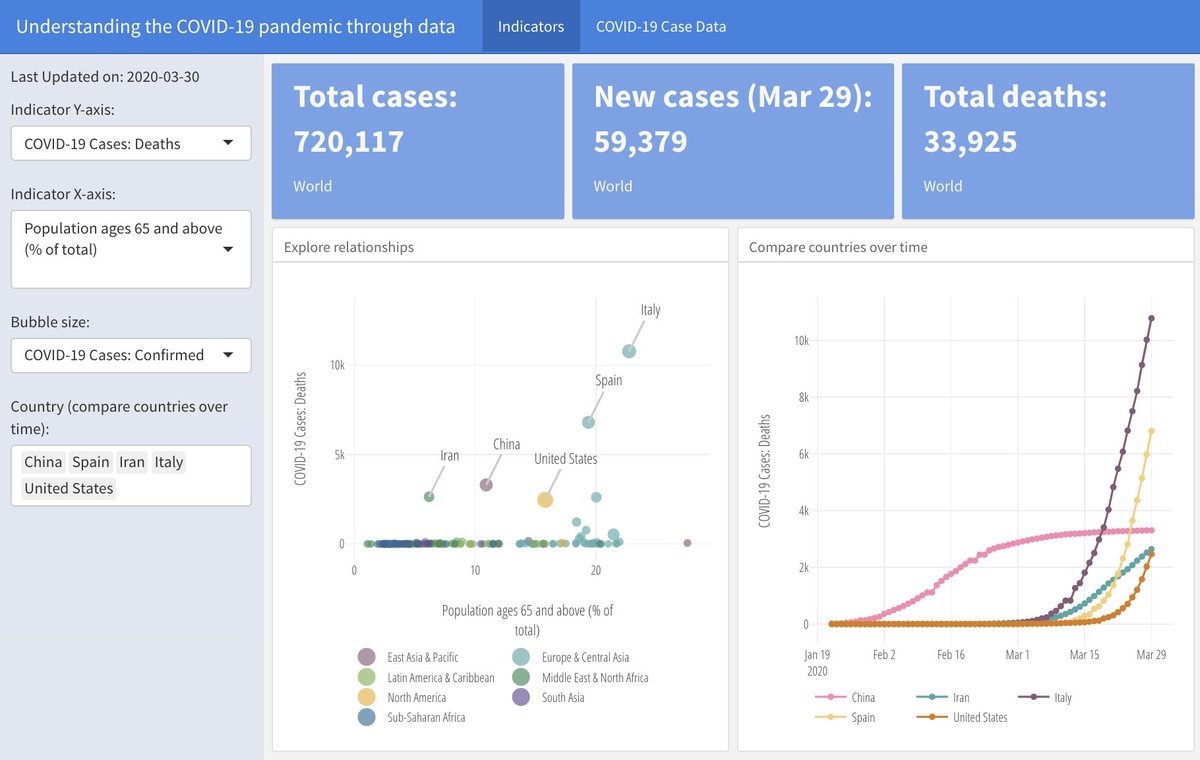Click the New cases (Mar 29) value box
The image size is (1200, 760).
(733, 141)
